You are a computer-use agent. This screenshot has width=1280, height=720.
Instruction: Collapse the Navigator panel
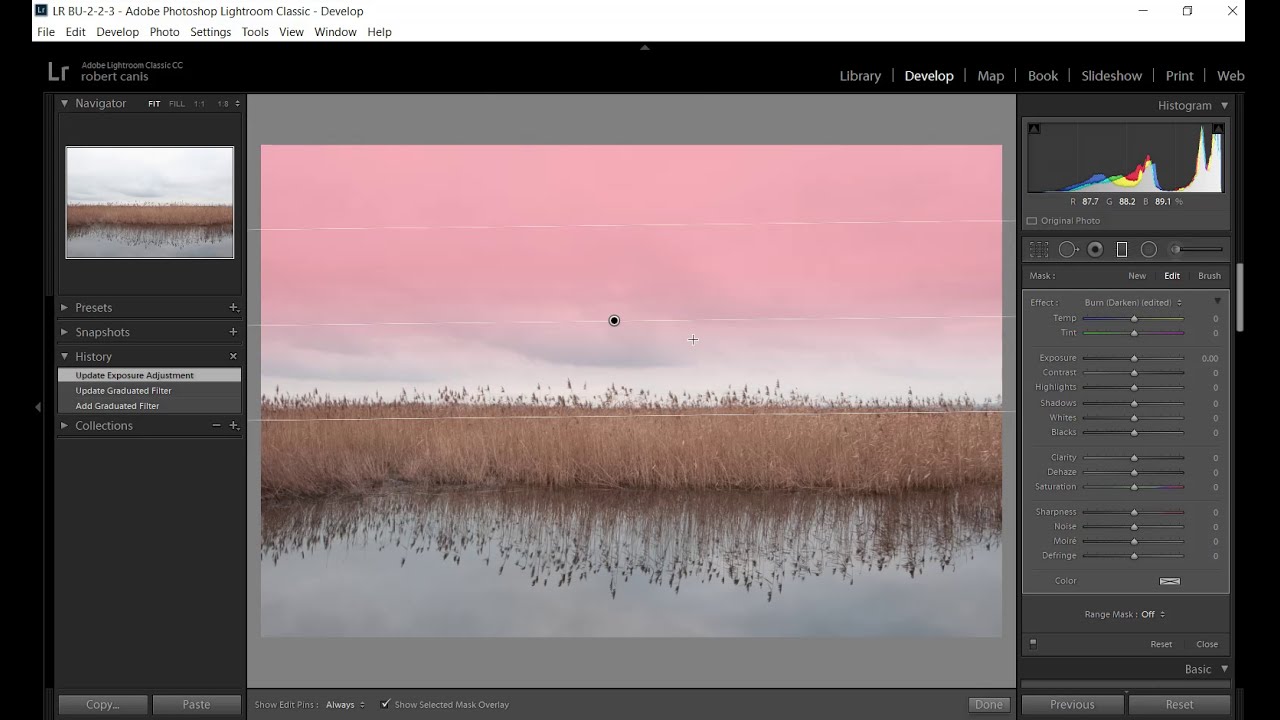(64, 103)
